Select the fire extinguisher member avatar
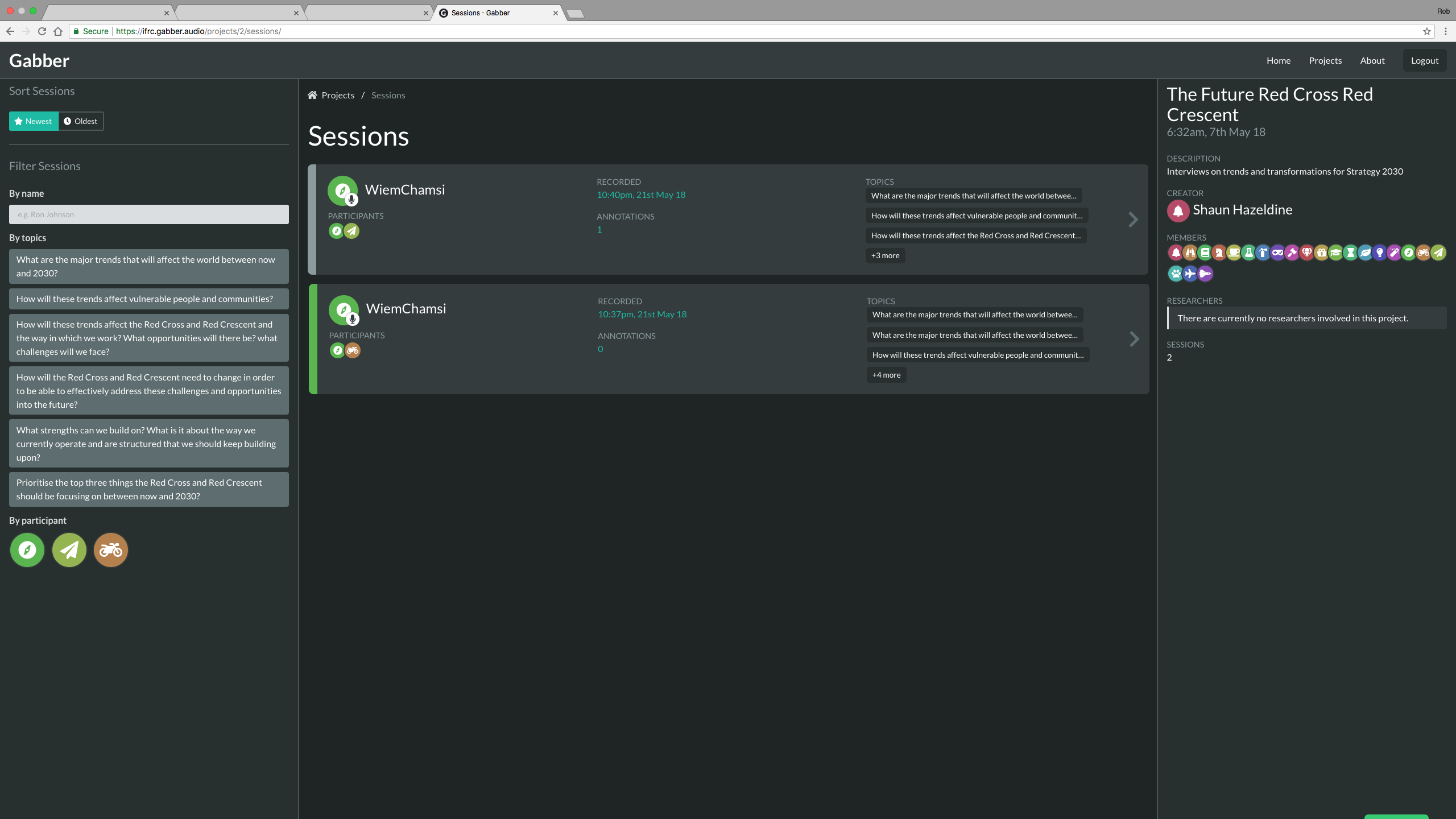Screen dimensions: 1456x819 tap(1263, 253)
